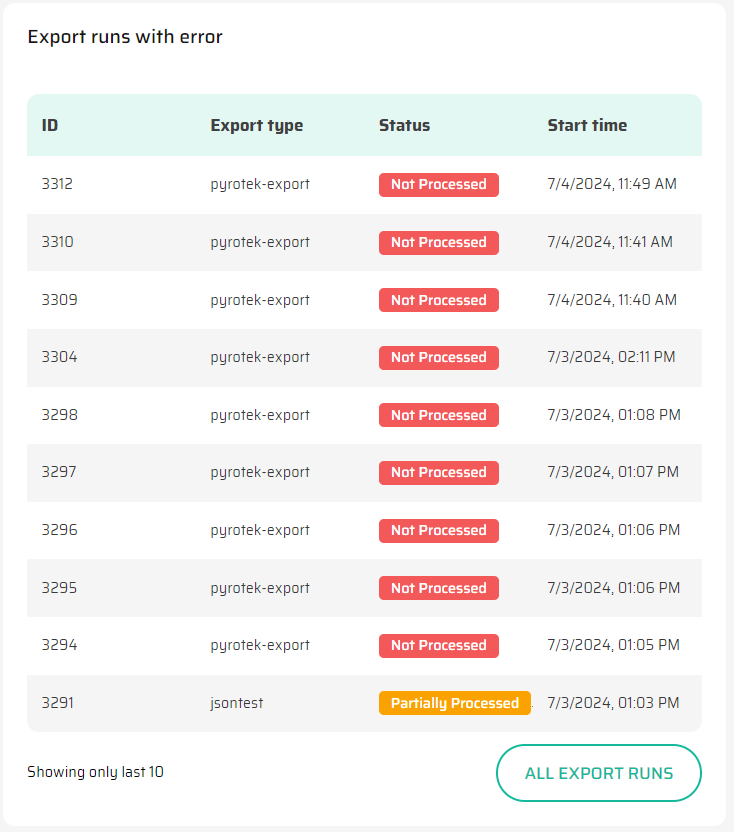Select export run ID 3309
The height and width of the screenshot is (832, 734).
click(x=57, y=300)
